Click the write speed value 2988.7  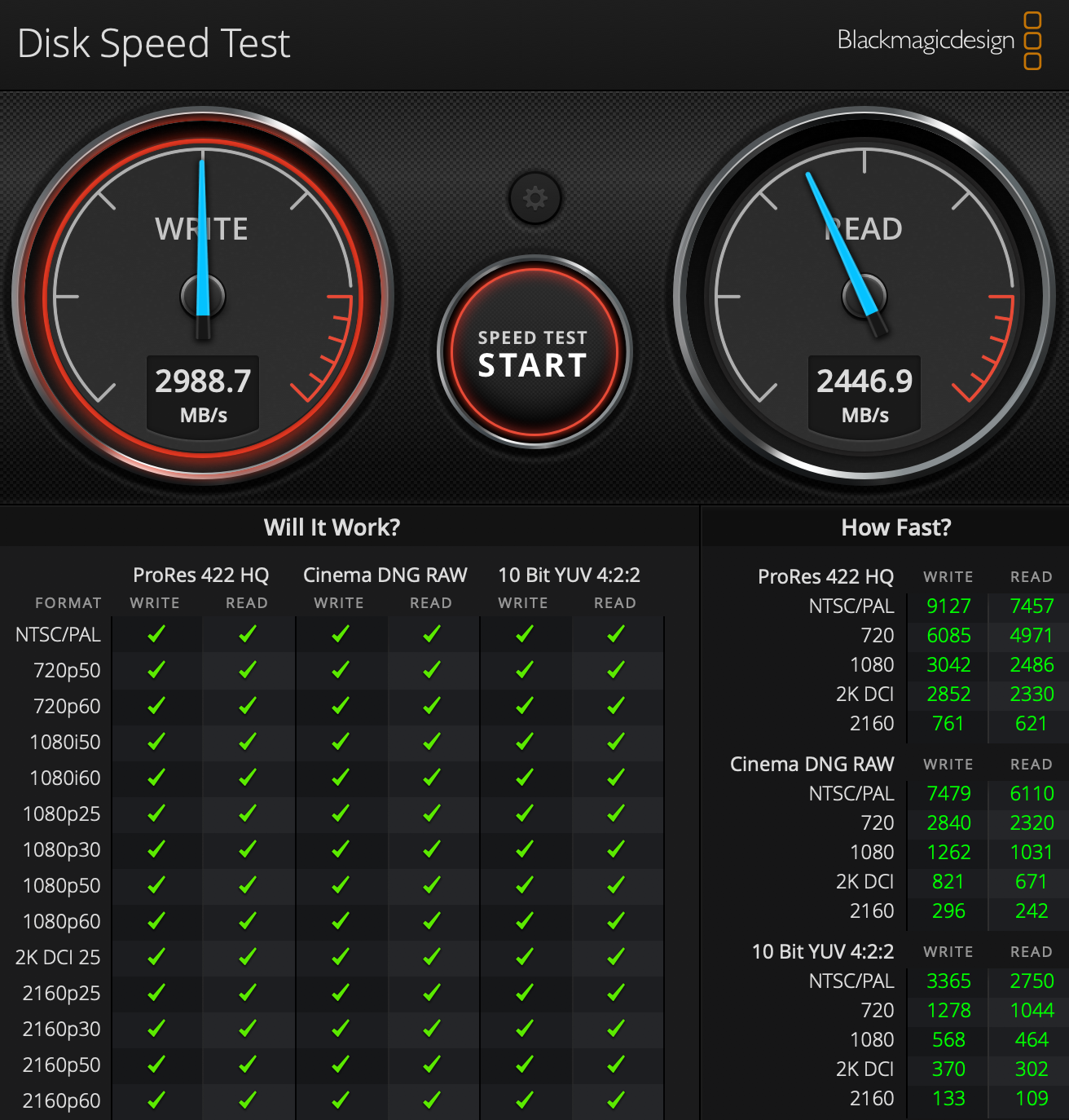[x=203, y=381]
